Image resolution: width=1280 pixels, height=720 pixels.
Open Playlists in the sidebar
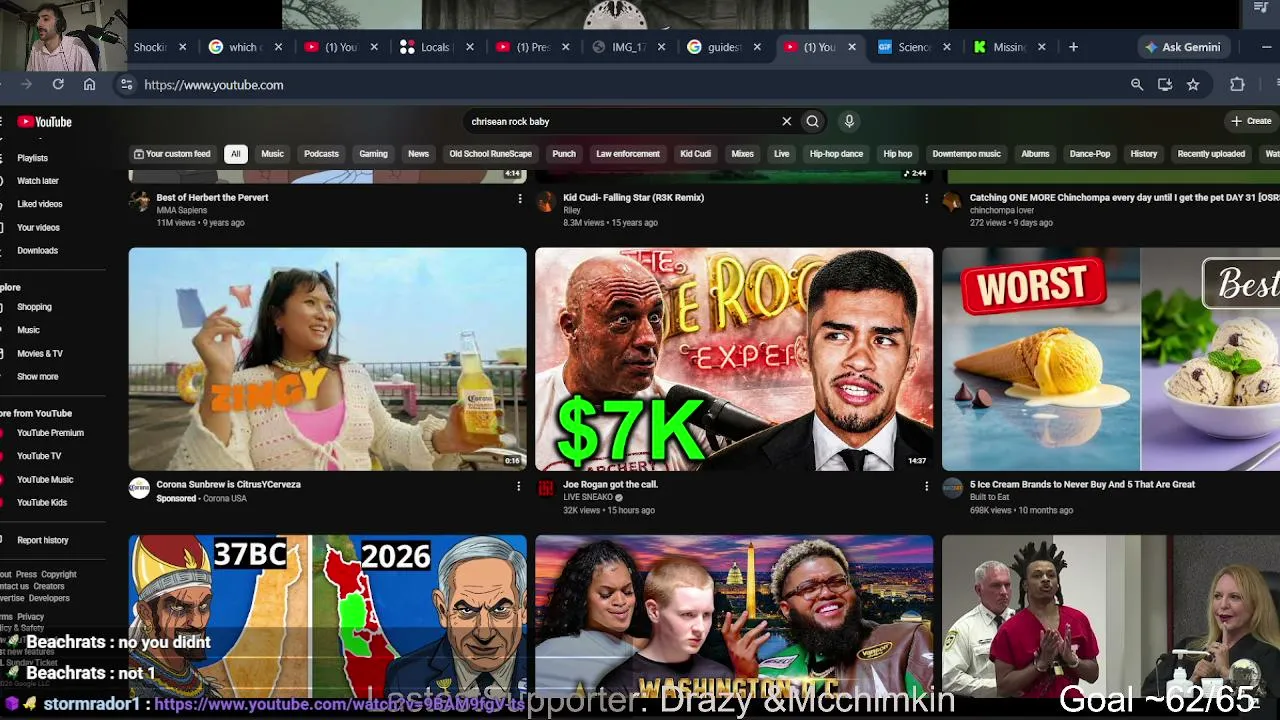(32, 158)
